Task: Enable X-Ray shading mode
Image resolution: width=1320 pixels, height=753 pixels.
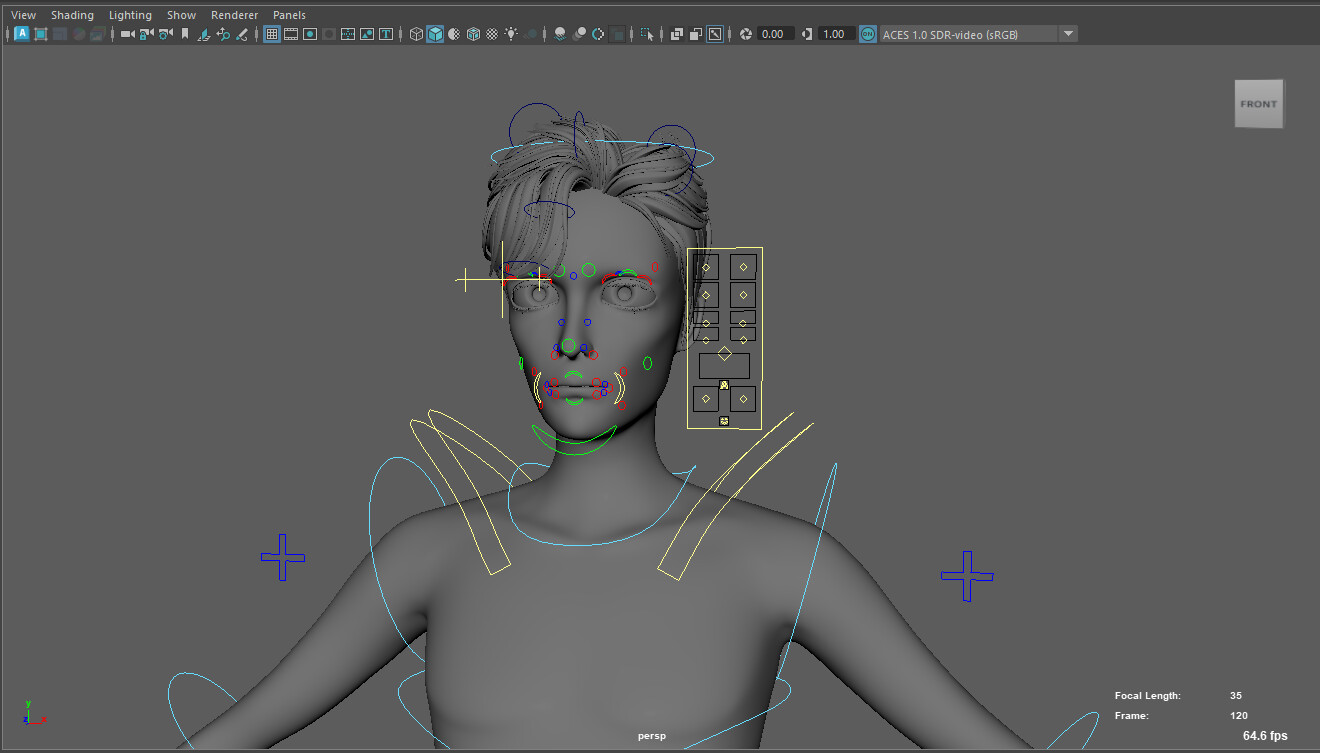Action: [x=473, y=34]
